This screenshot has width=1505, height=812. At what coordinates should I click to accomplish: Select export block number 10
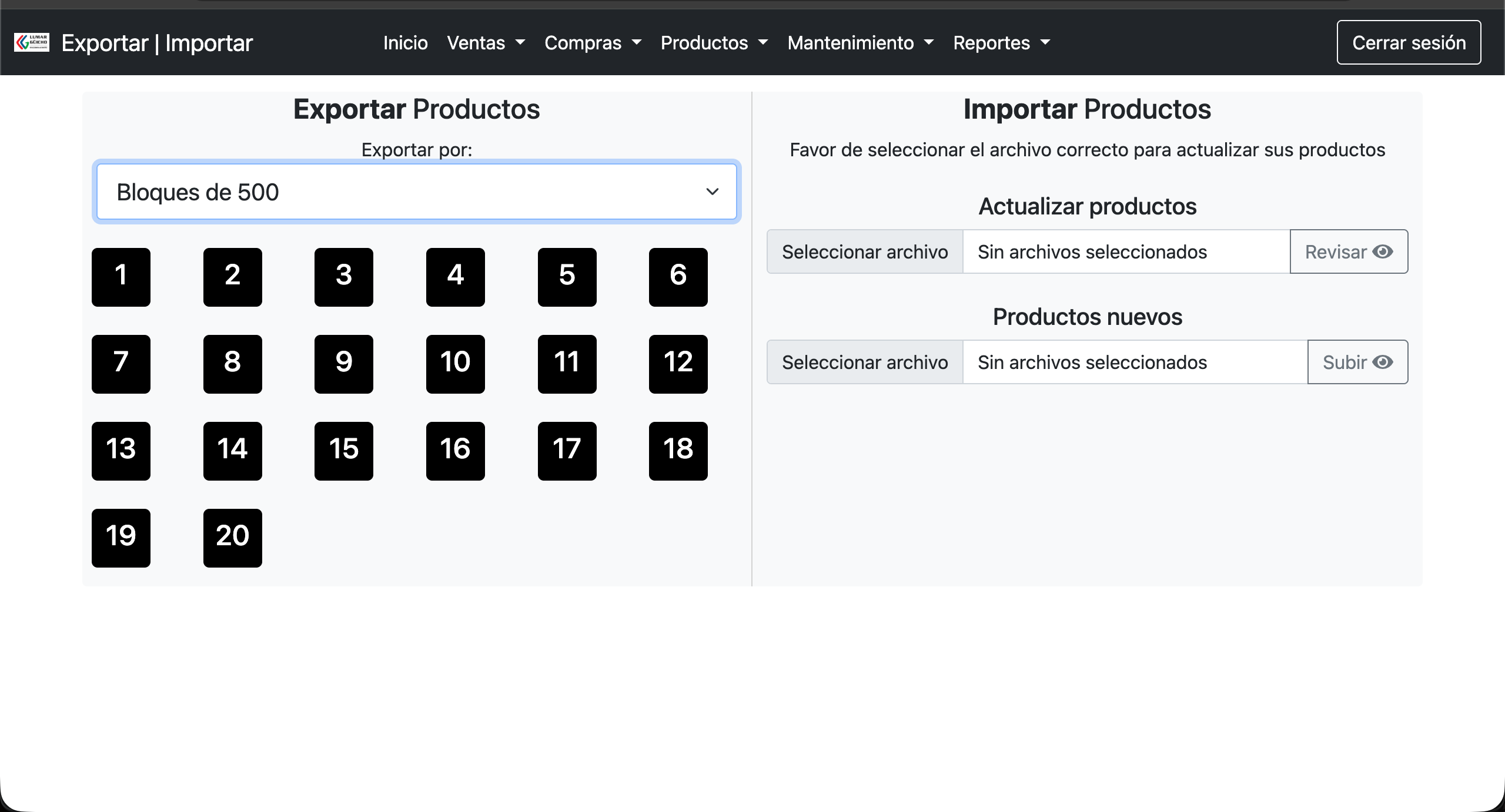(x=455, y=364)
